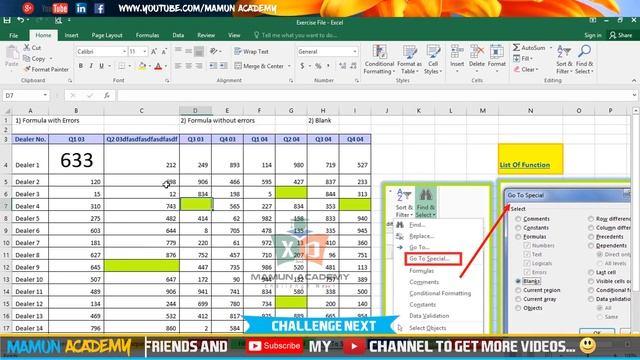Click the Subscribe button
Image resolution: width=640 pixels, height=360 pixels.
point(275,346)
